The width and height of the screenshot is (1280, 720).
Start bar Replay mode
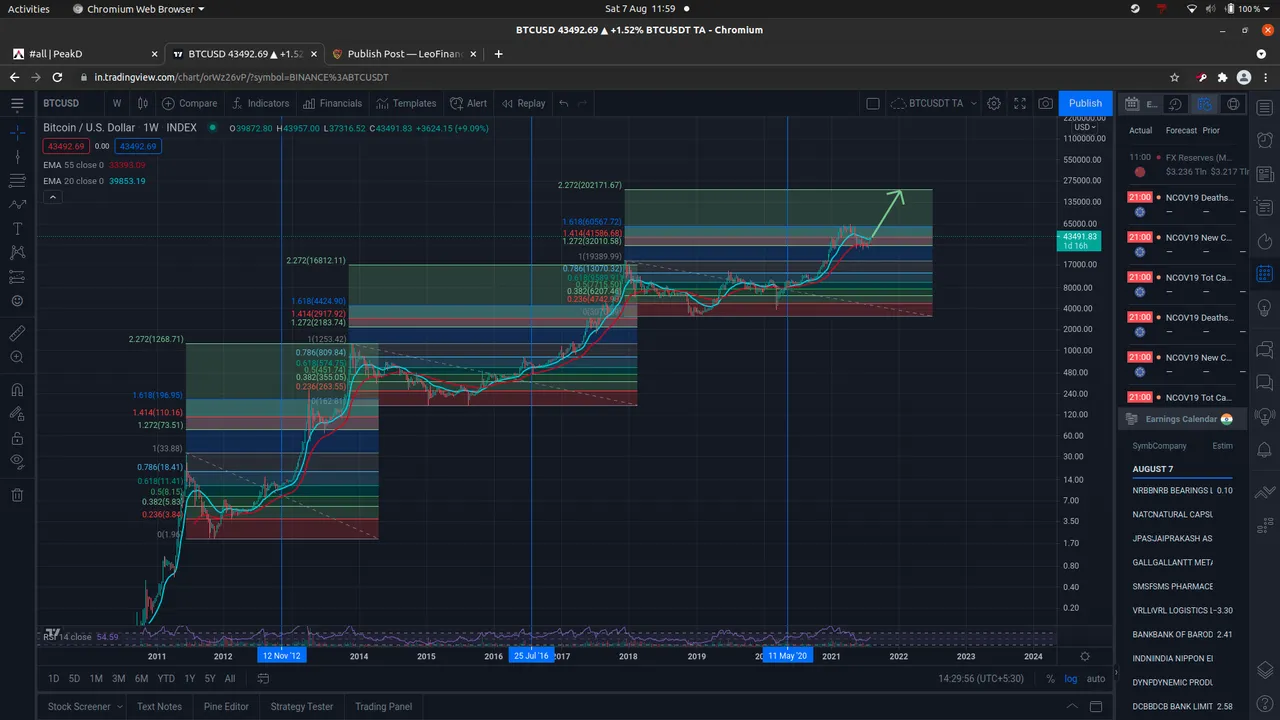523,103
